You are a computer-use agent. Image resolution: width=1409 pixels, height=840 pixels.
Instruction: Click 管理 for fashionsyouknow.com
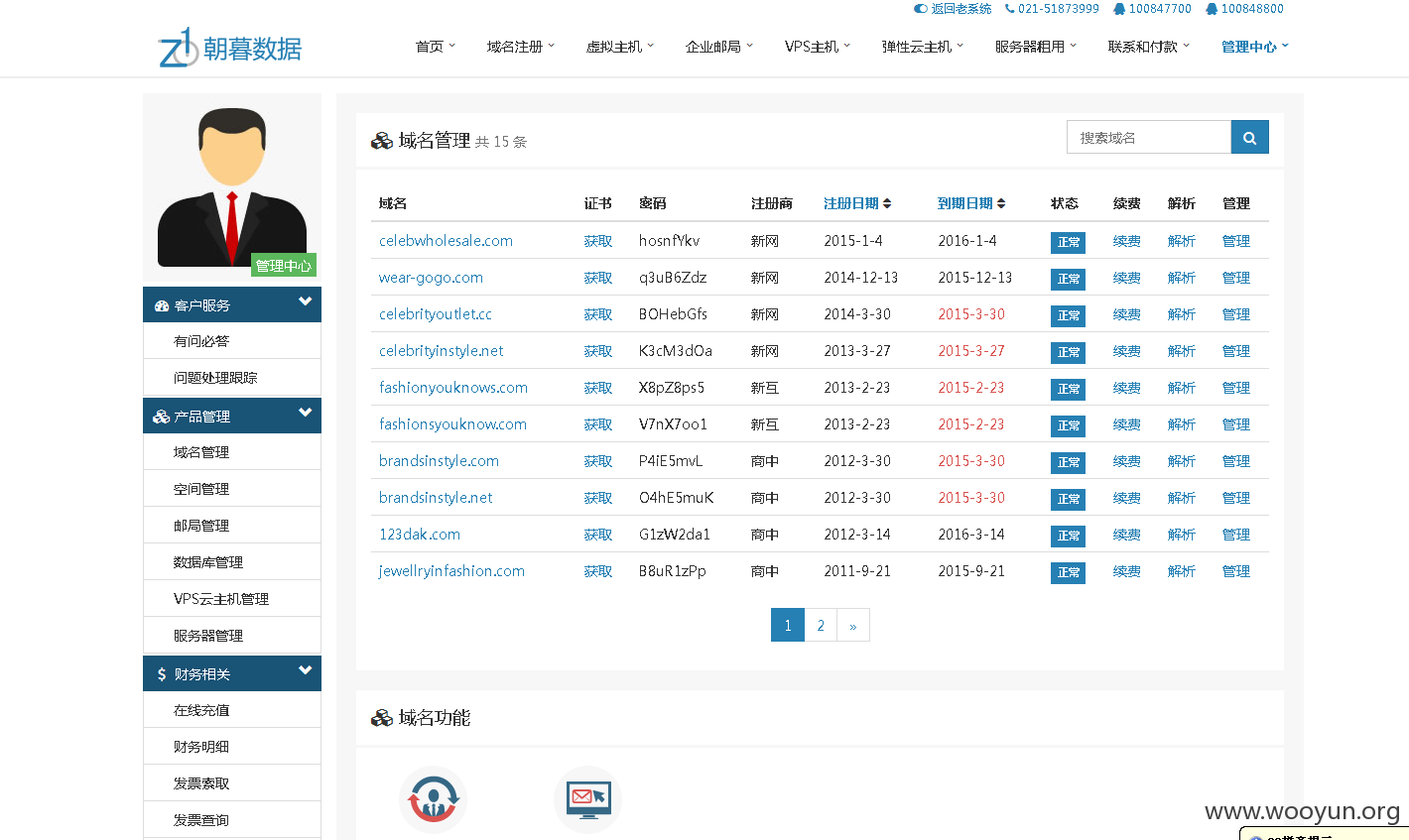click(x=1236, y=424)
